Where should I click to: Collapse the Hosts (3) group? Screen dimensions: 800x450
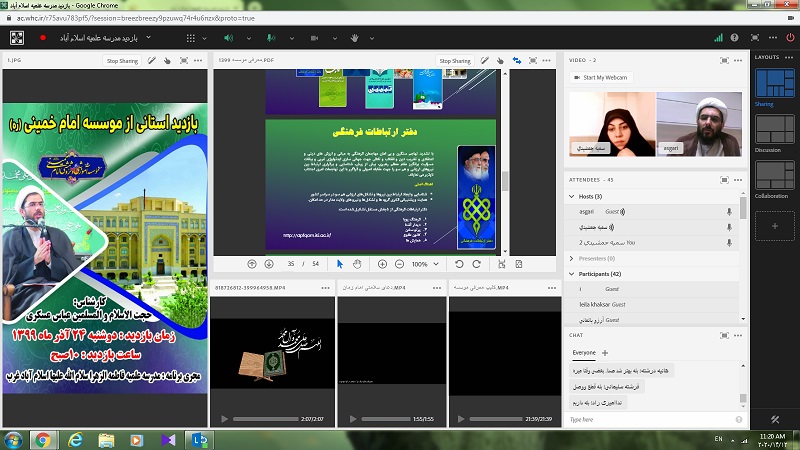click(572, 196)
